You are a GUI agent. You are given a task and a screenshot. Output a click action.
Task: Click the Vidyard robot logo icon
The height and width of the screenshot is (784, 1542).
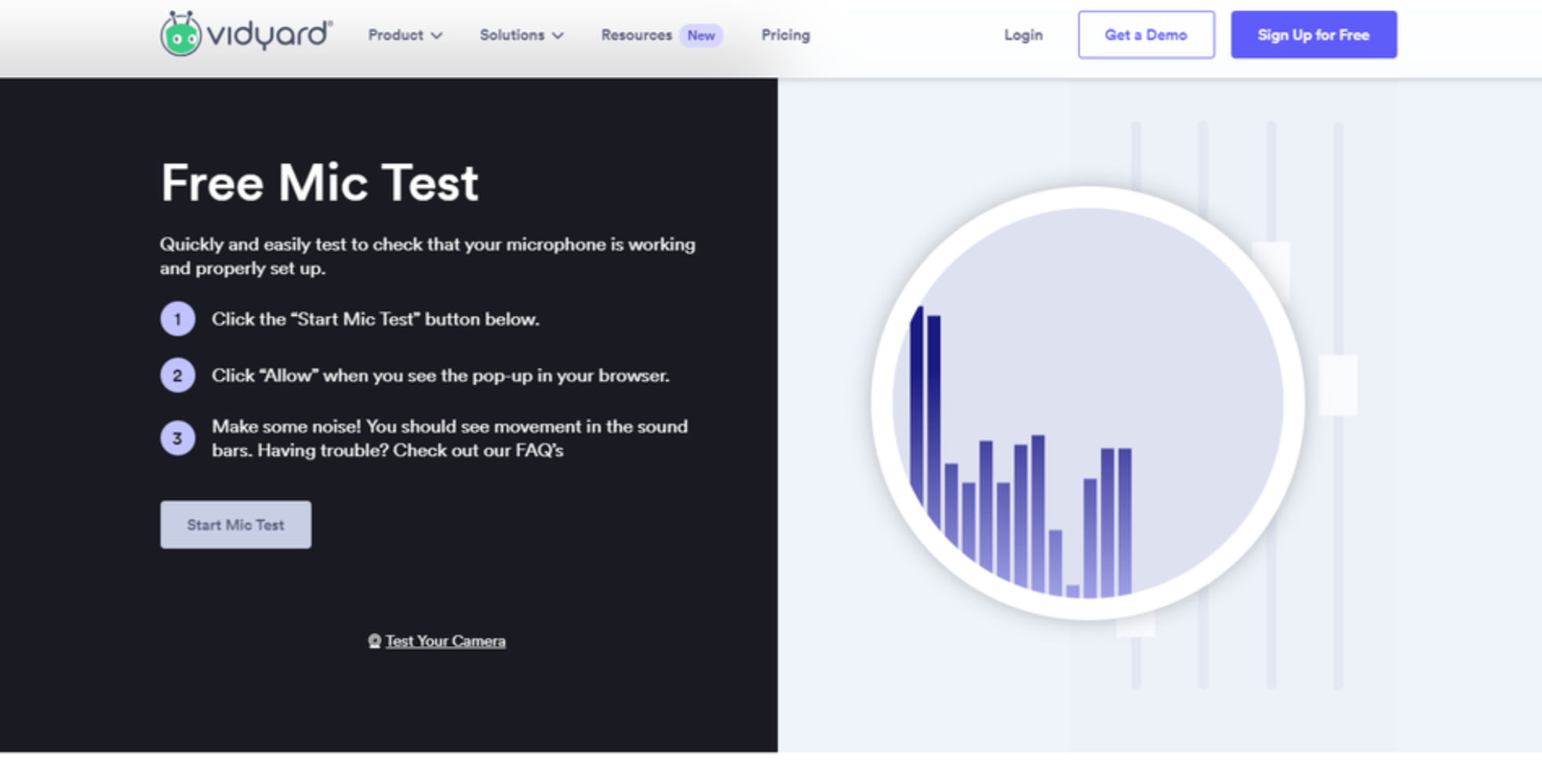(x=182, y=34)
